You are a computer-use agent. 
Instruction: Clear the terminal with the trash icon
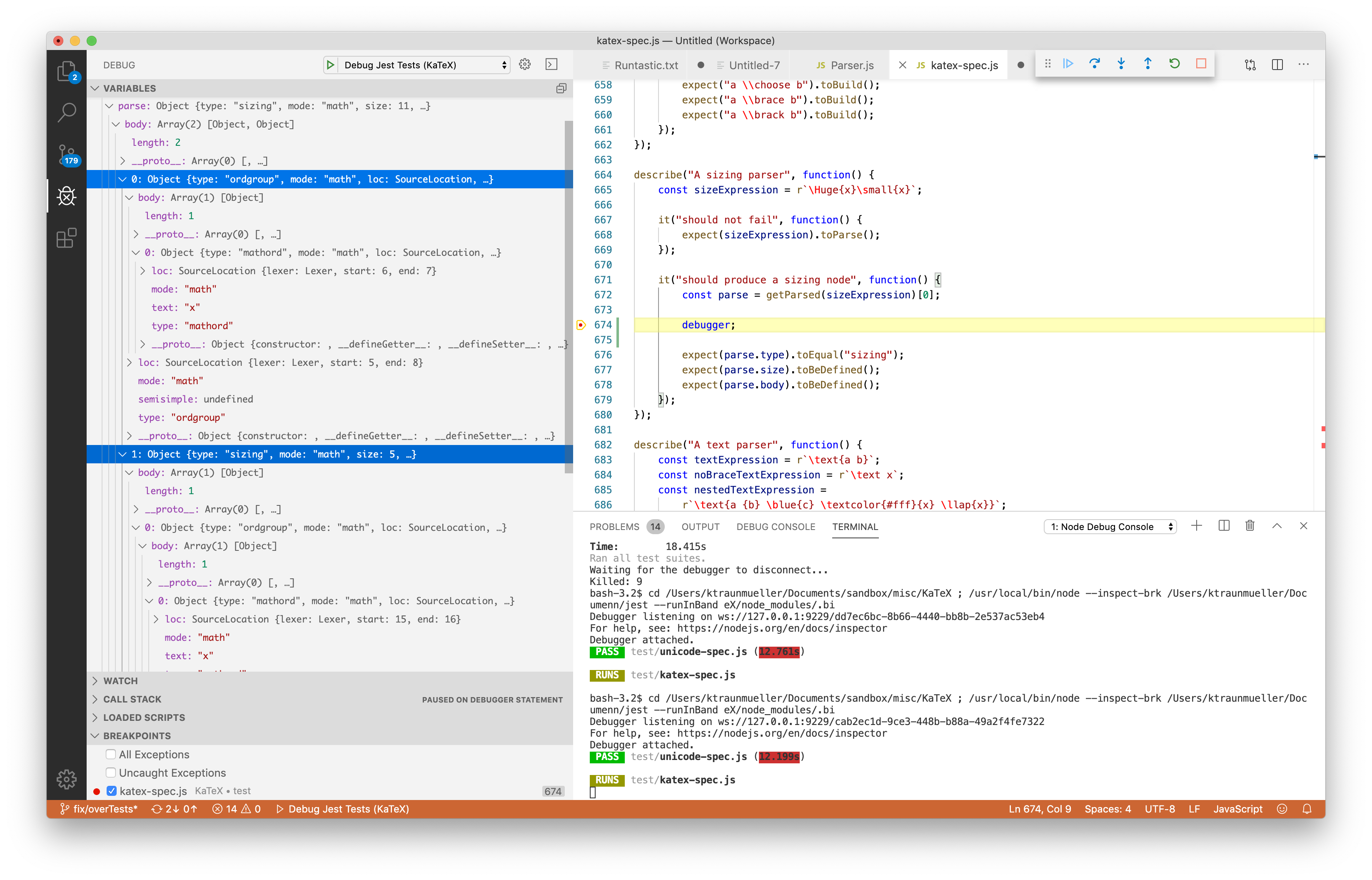(1250, 526)
